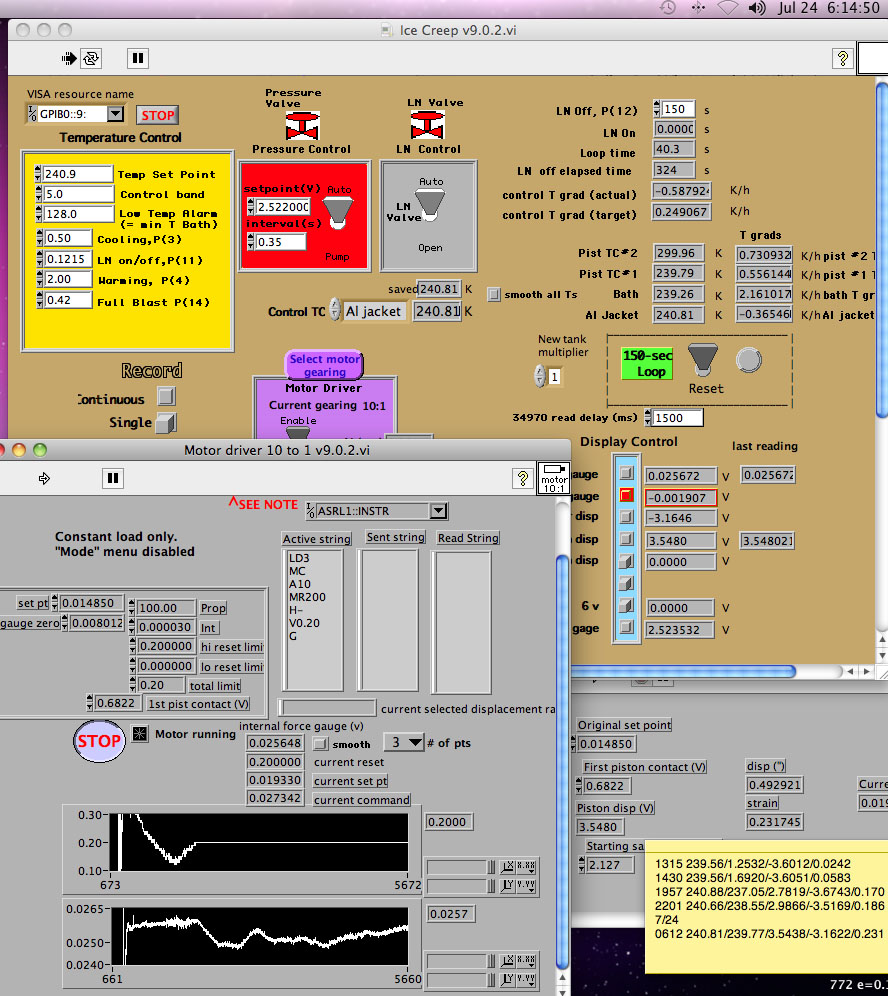The image size is (888, 996).
Task: Click the Temp Set Point input field
Action: 78,174
